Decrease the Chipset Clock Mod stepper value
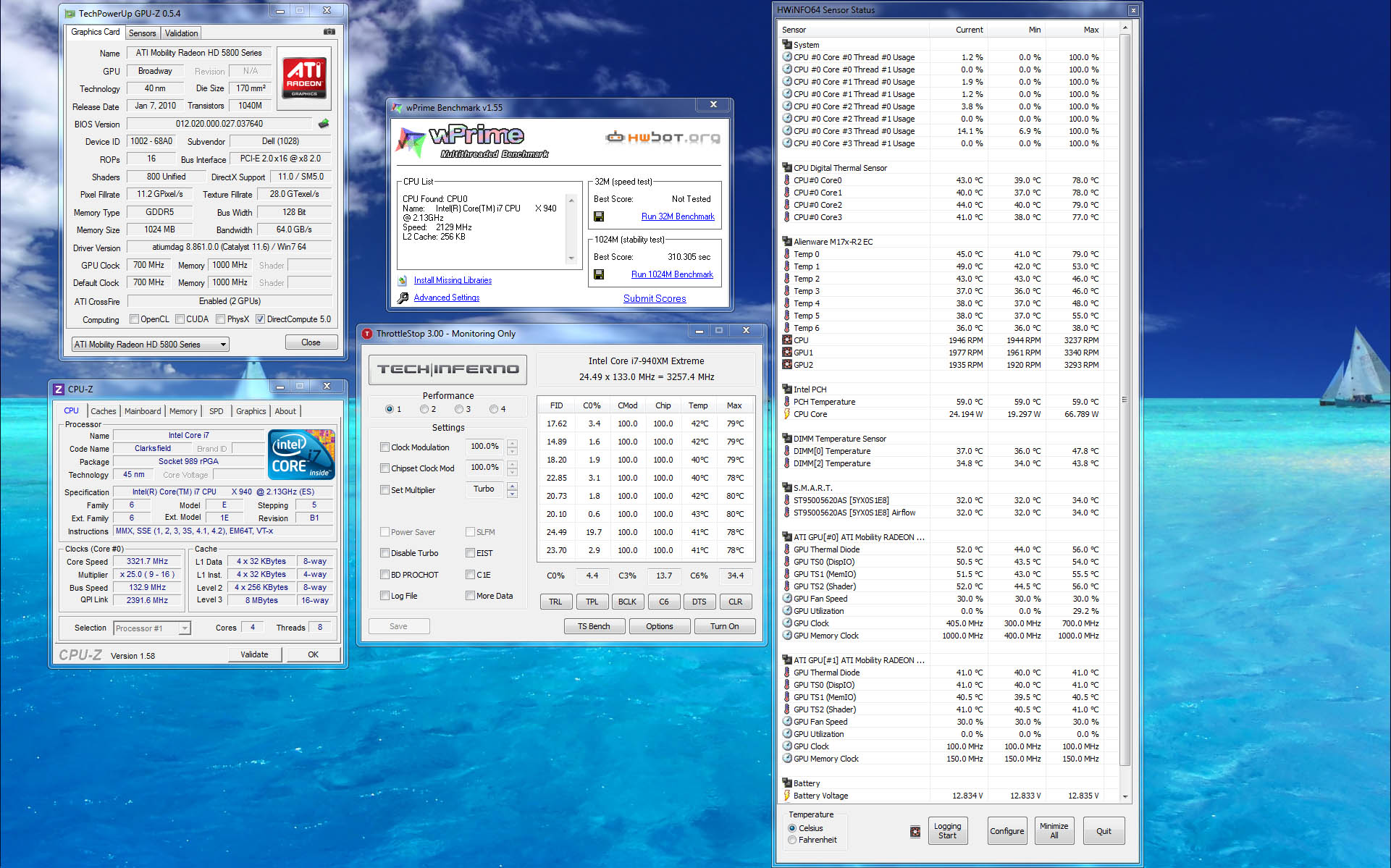1391x868 pixels. (x=513, y=472)
